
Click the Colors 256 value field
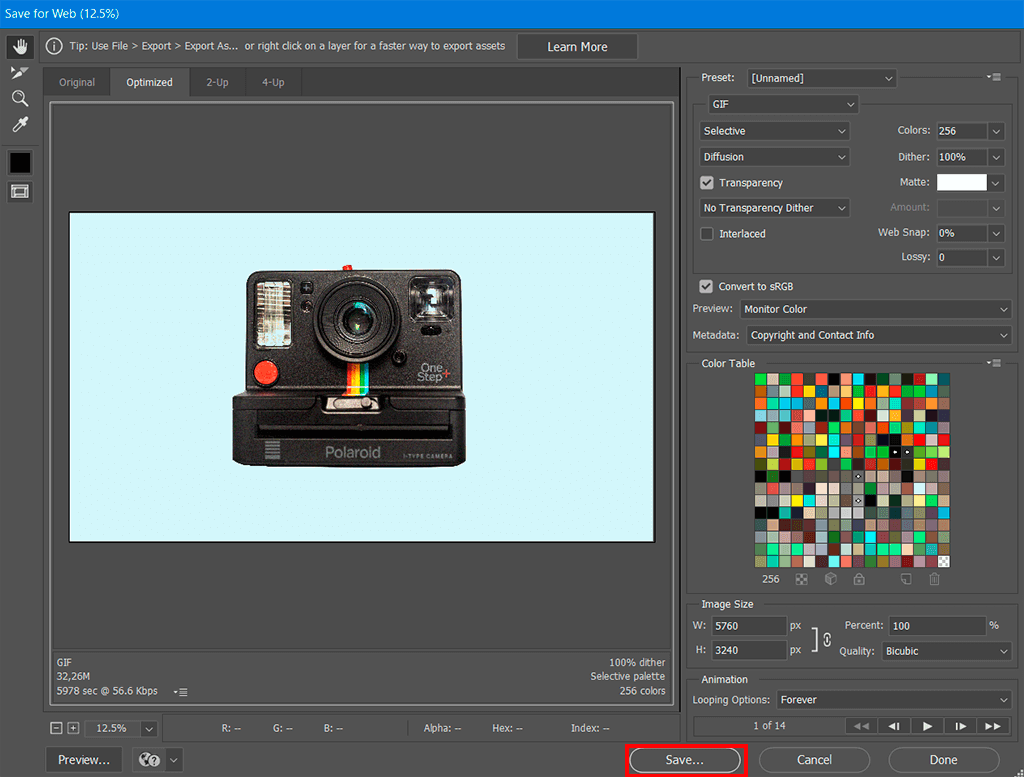961,131
